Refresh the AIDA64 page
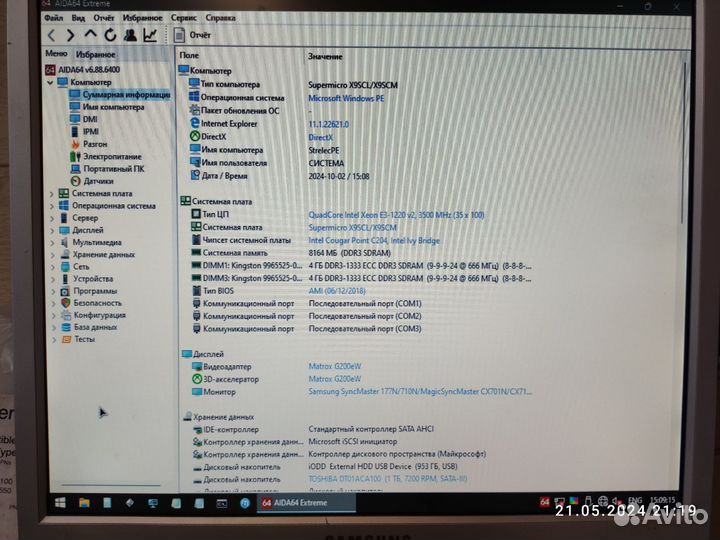 pos(110,35)
